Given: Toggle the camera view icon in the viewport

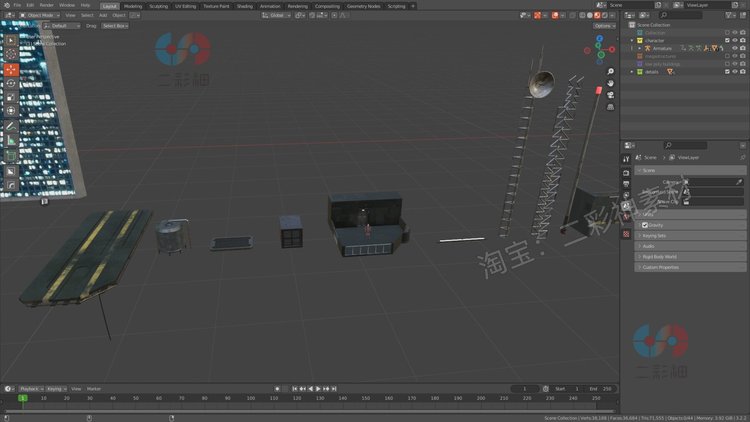Looking at the screenshot, I should coord(610,95).
